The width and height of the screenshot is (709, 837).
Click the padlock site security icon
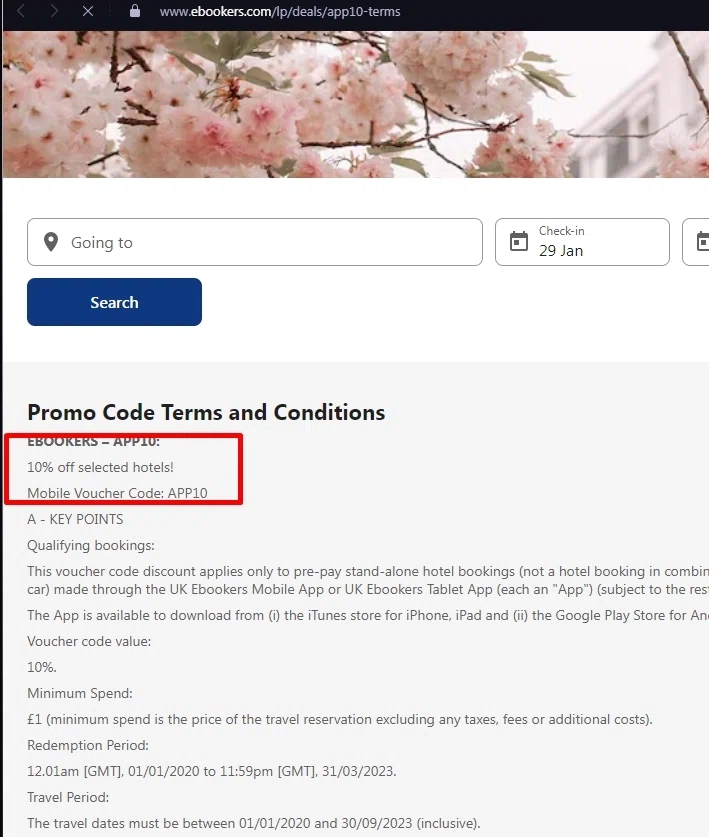pyautogui.click(x=136, y=11)
